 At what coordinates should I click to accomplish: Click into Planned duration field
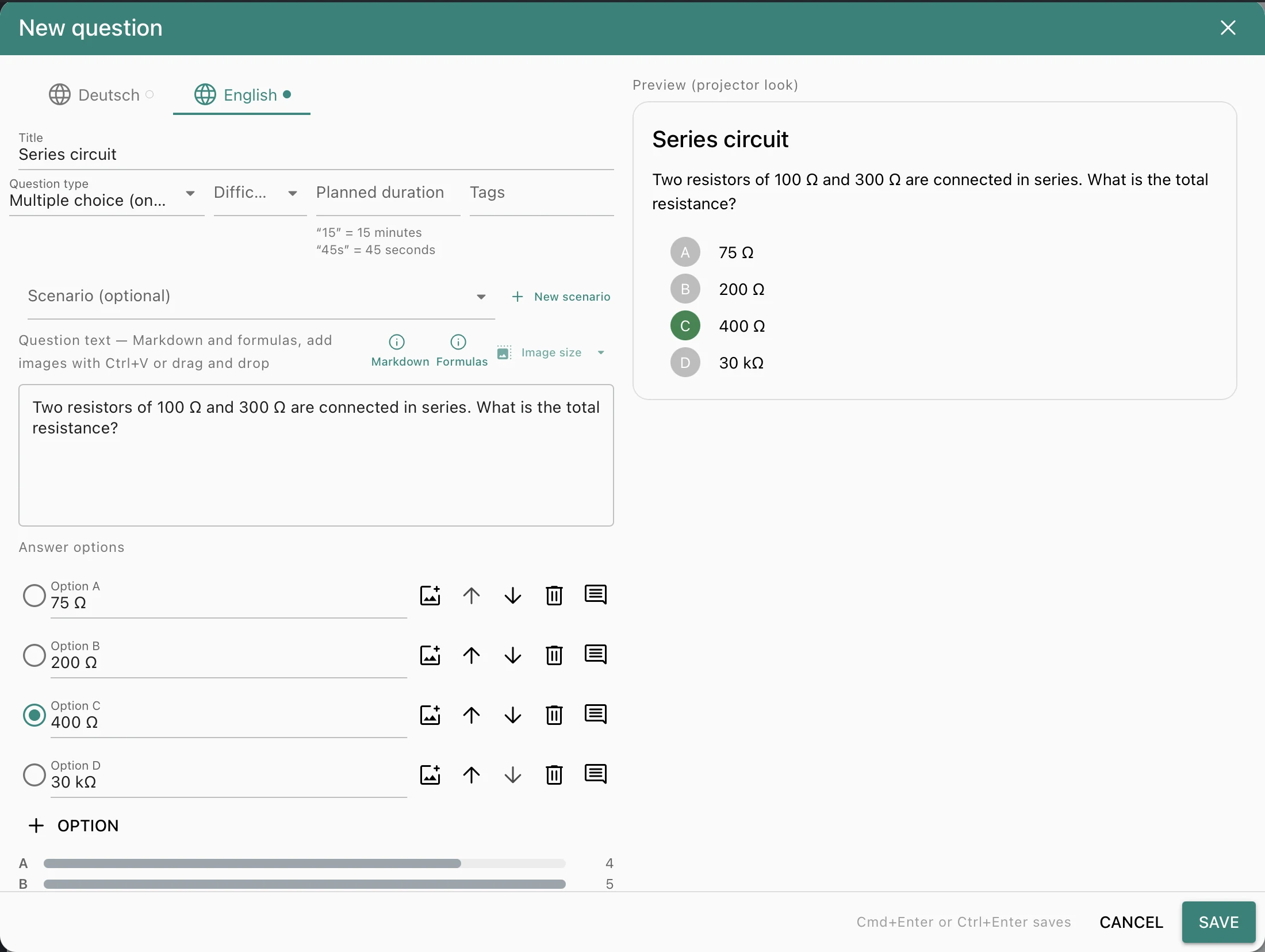coord(388,194)
